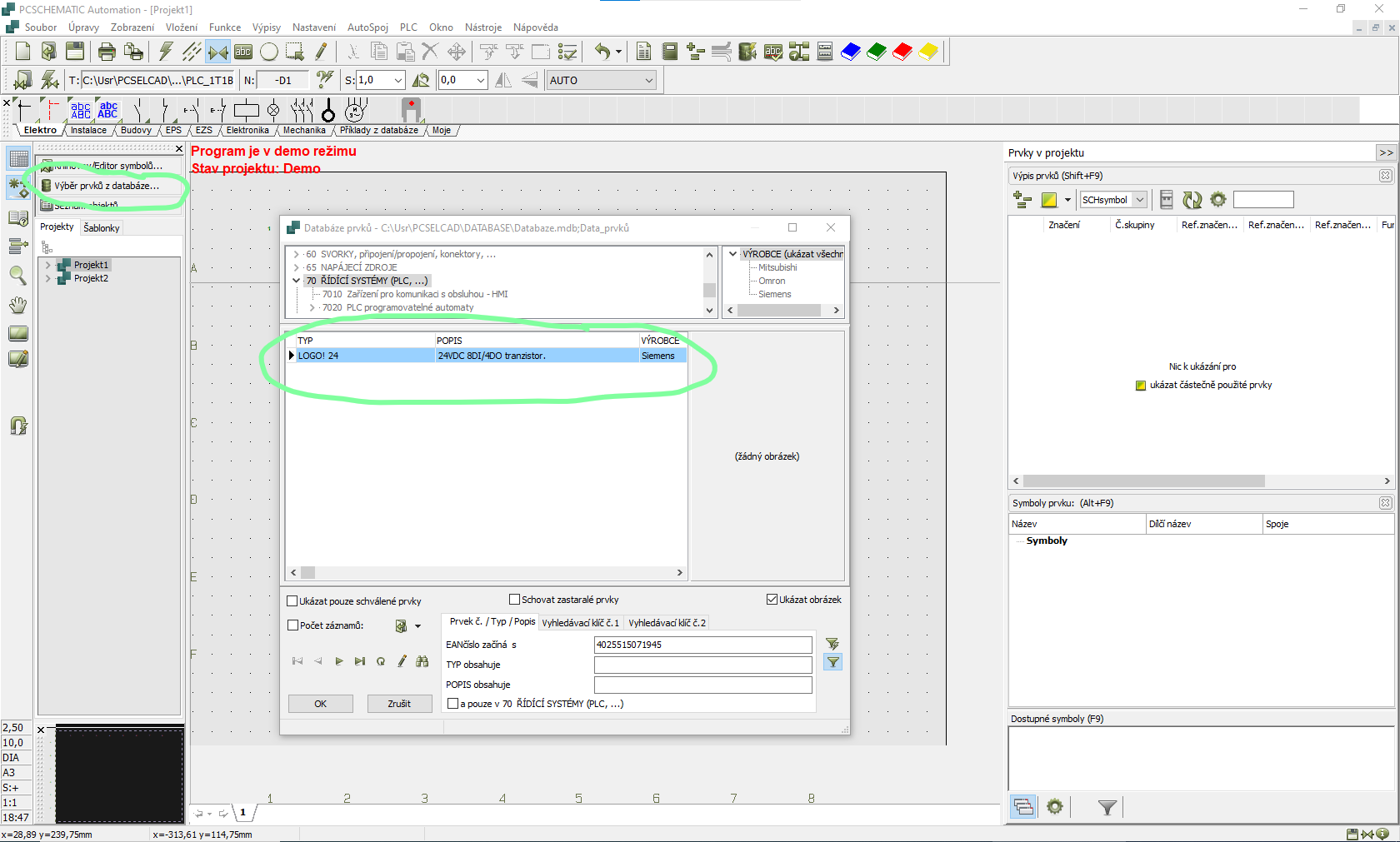Open the SCHsymbol dropdown
1400x842 pixels.
[1139, 200]
